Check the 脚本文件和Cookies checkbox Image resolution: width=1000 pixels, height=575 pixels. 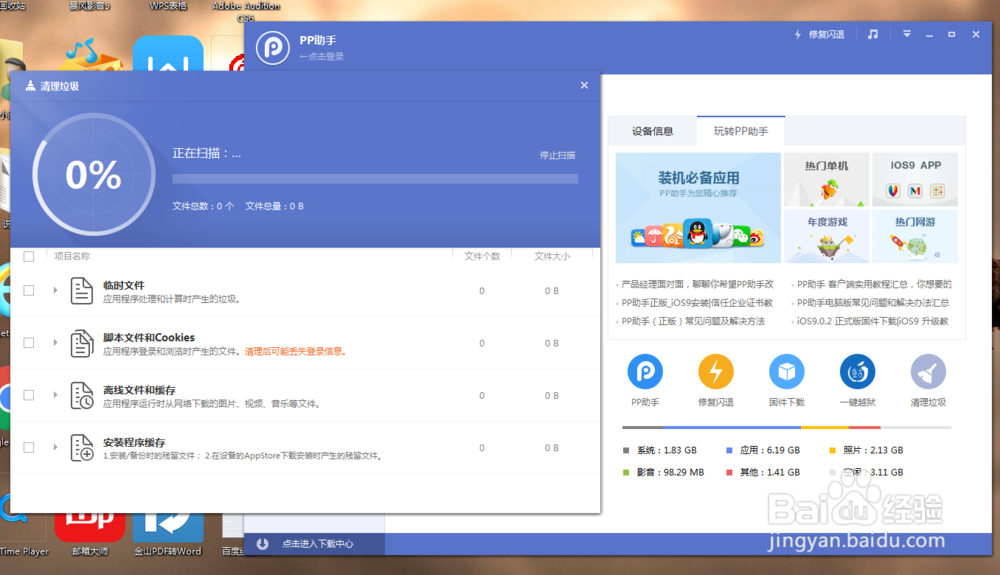pos(29,343)
